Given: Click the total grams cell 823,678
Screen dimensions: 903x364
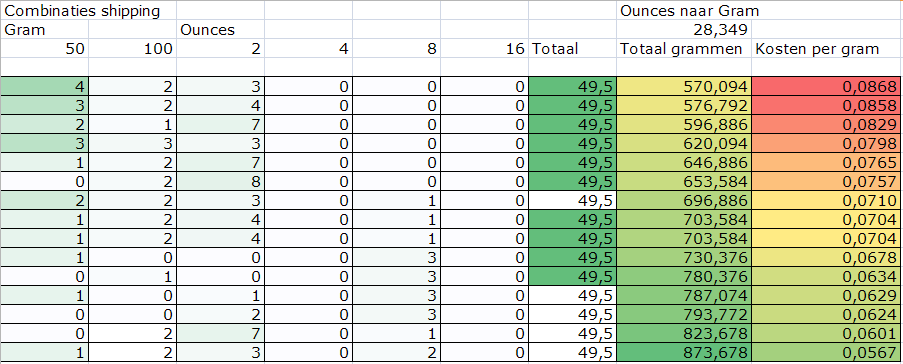Looking at the screenshot, I should 684,333.
